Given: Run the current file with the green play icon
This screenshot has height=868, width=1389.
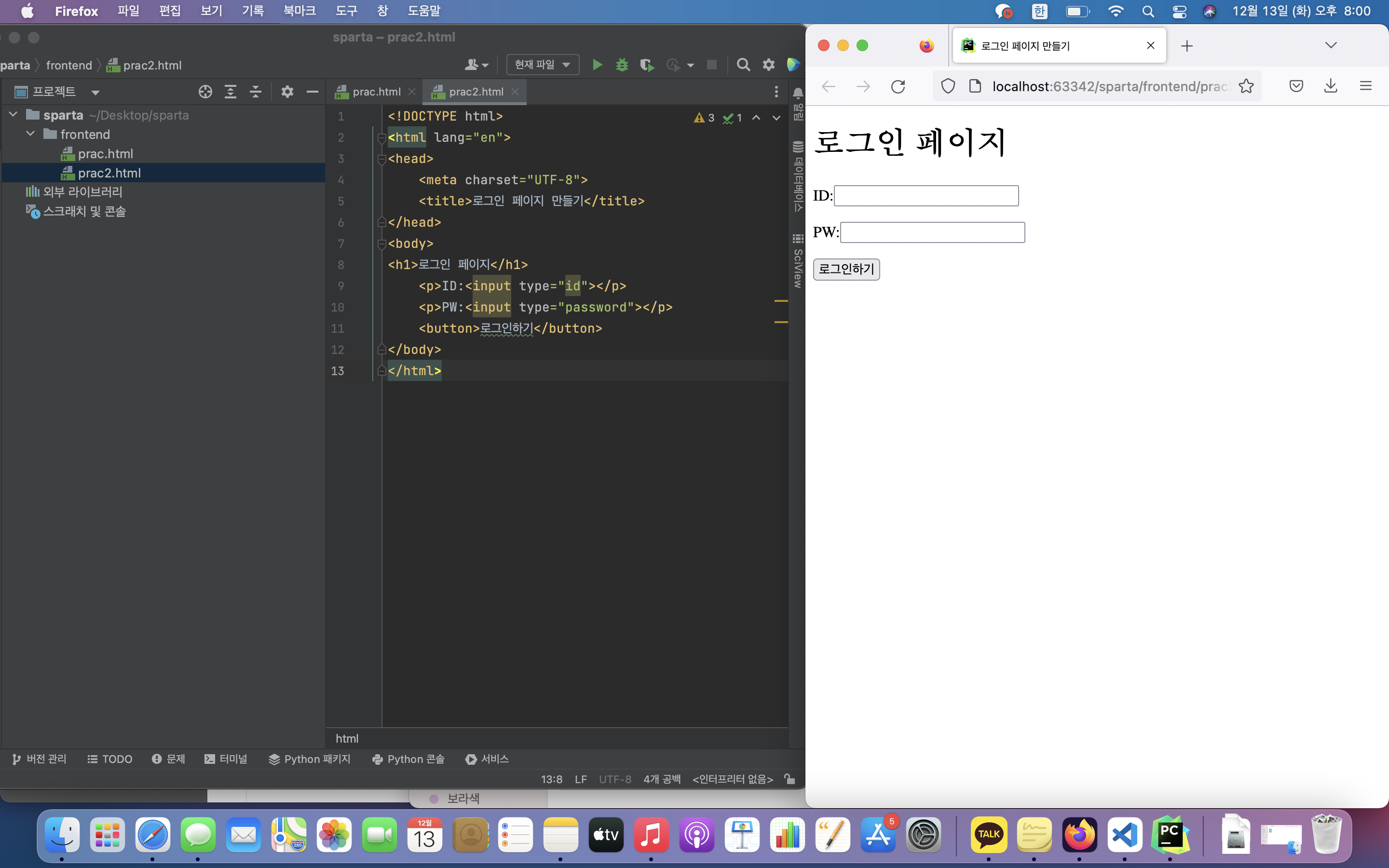Looking at the screenshot, I should point(597,64).
